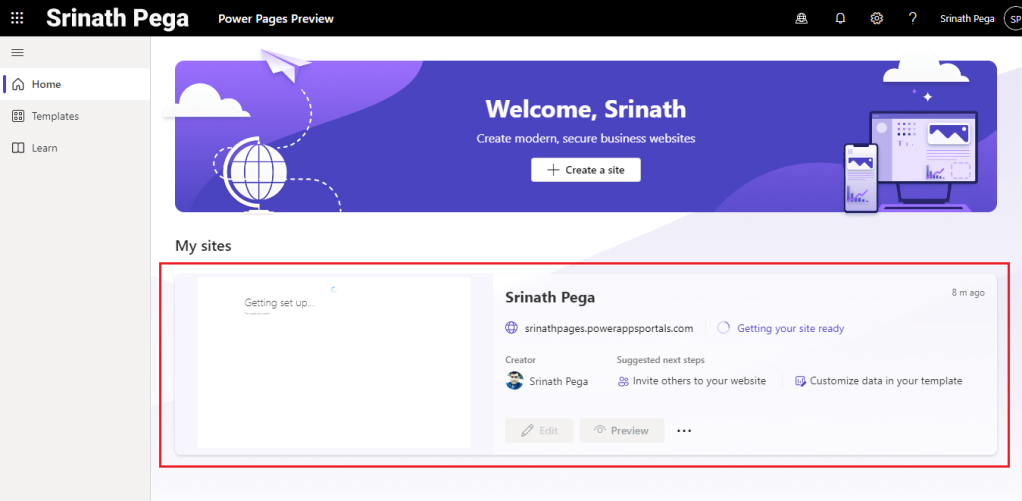Click the Preview button on site card

(621, 430)
